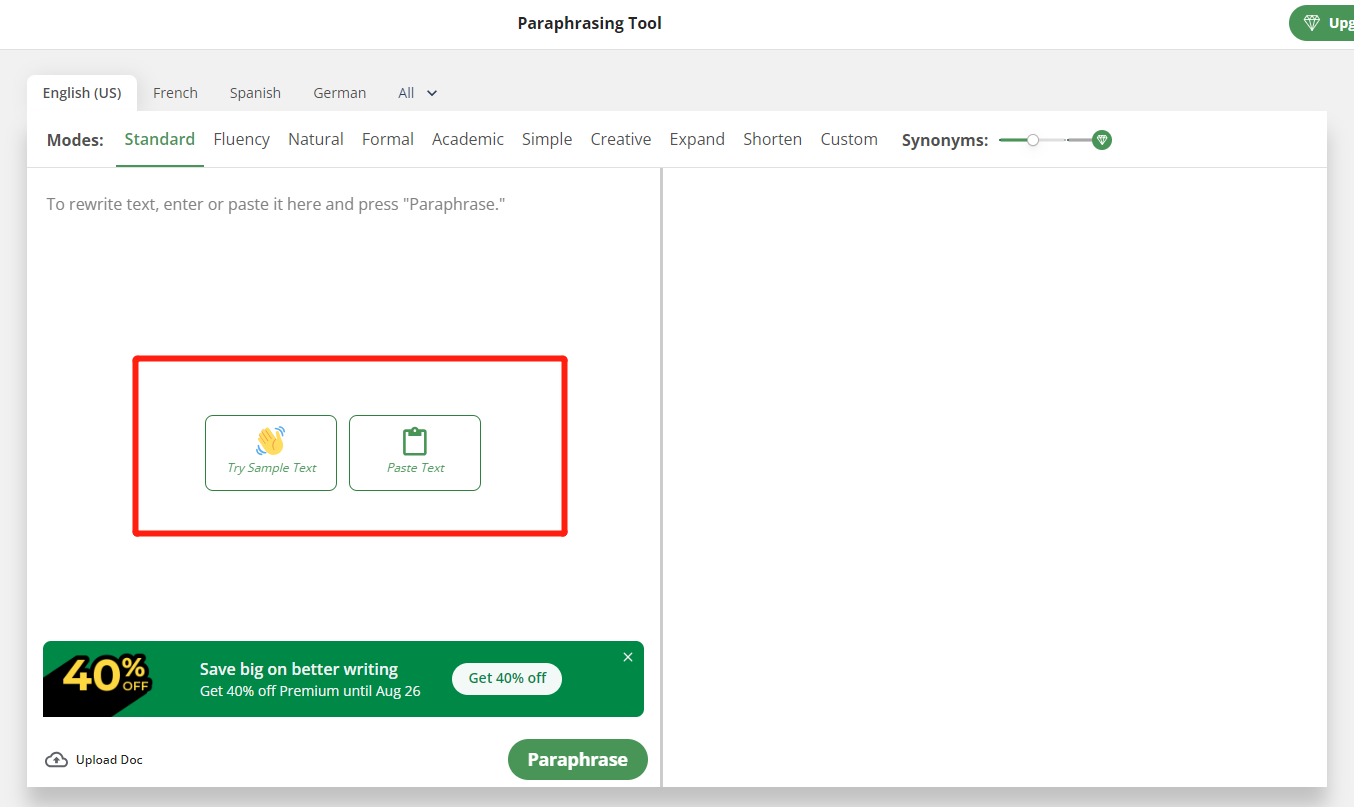
Task: Click the premium diamond at synonyms slider end
Action: 1102,140
